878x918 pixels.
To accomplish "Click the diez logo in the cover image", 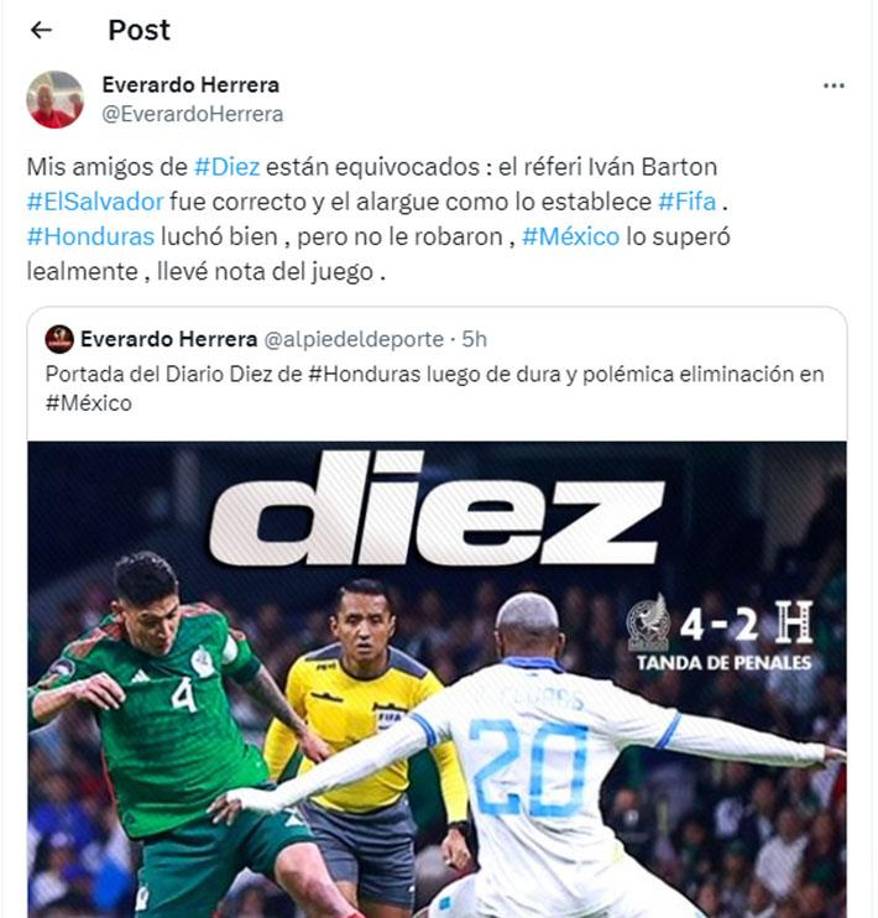I will 437,508.
